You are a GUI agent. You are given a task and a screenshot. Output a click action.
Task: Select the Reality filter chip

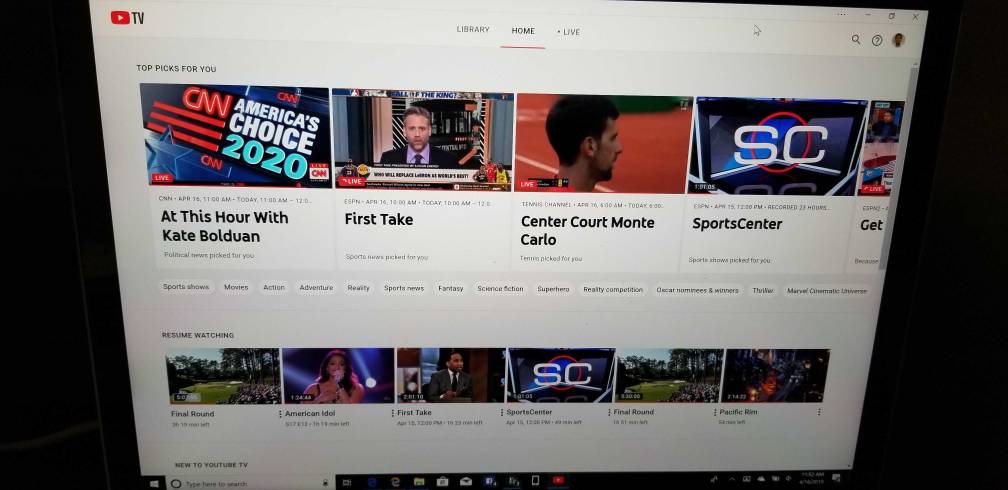[359, 288]
